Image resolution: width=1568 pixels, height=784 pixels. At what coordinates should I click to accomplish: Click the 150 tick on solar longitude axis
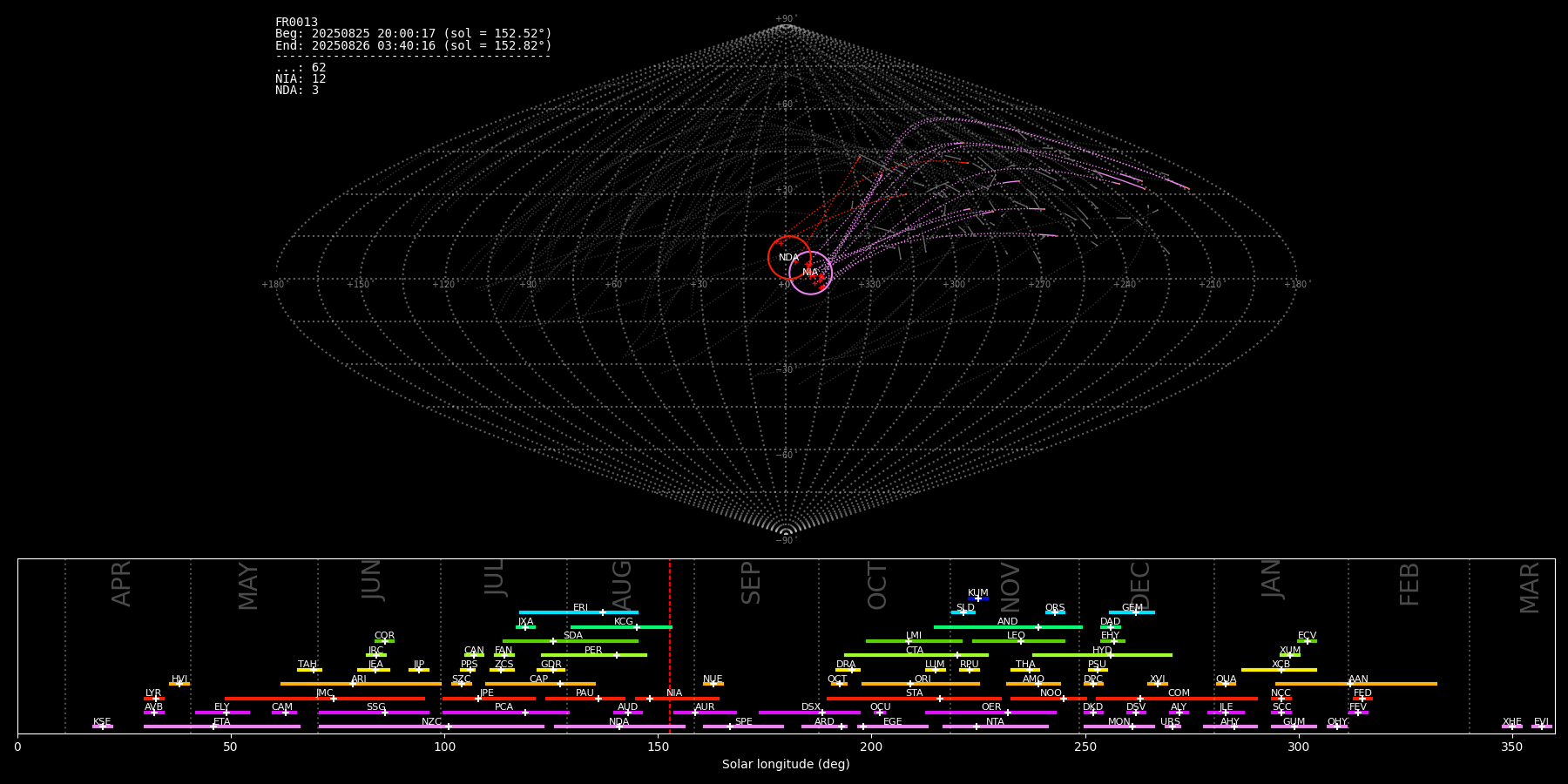[x=658, y=747]
